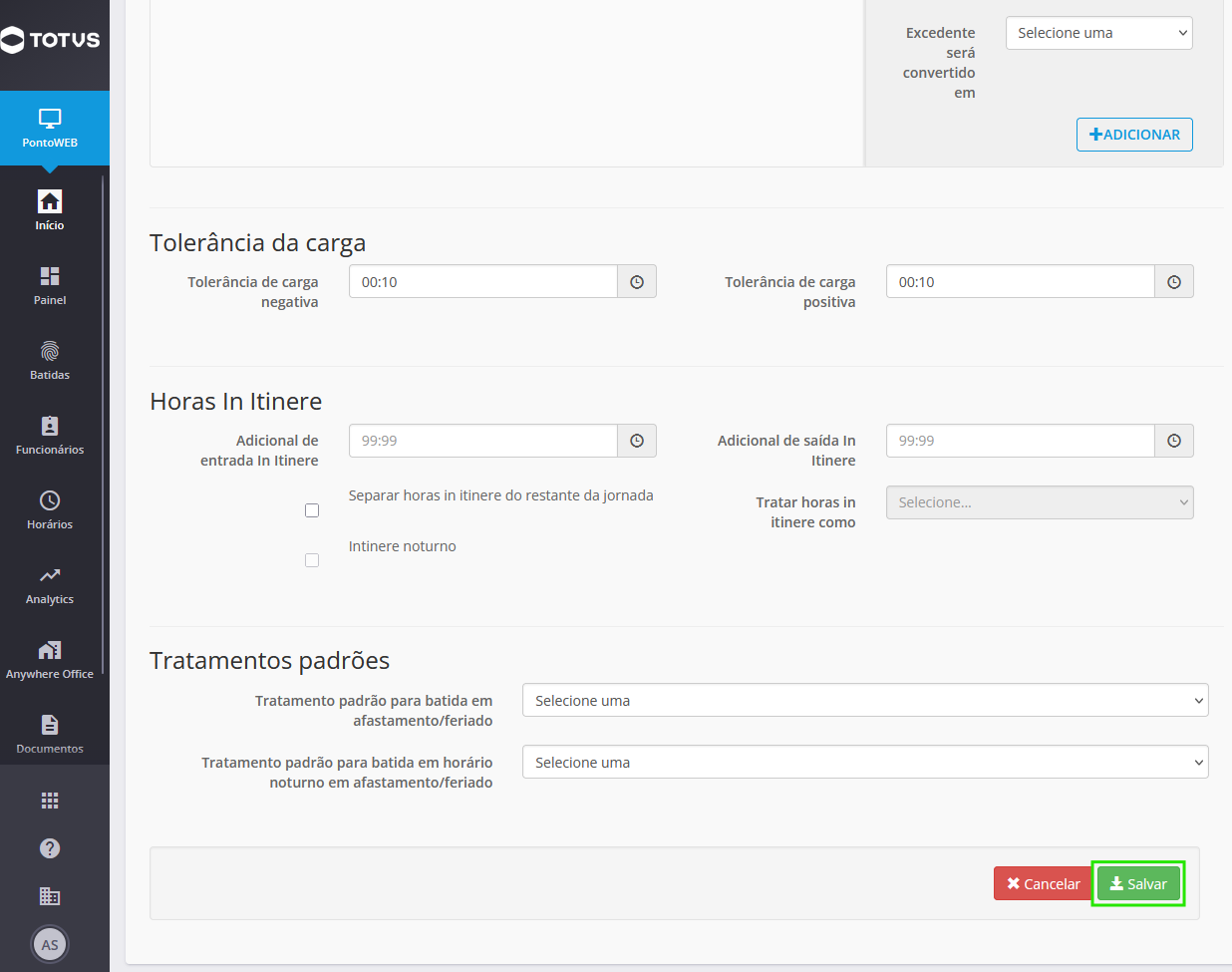Open the Painel dashboard icon

(50, 276)
